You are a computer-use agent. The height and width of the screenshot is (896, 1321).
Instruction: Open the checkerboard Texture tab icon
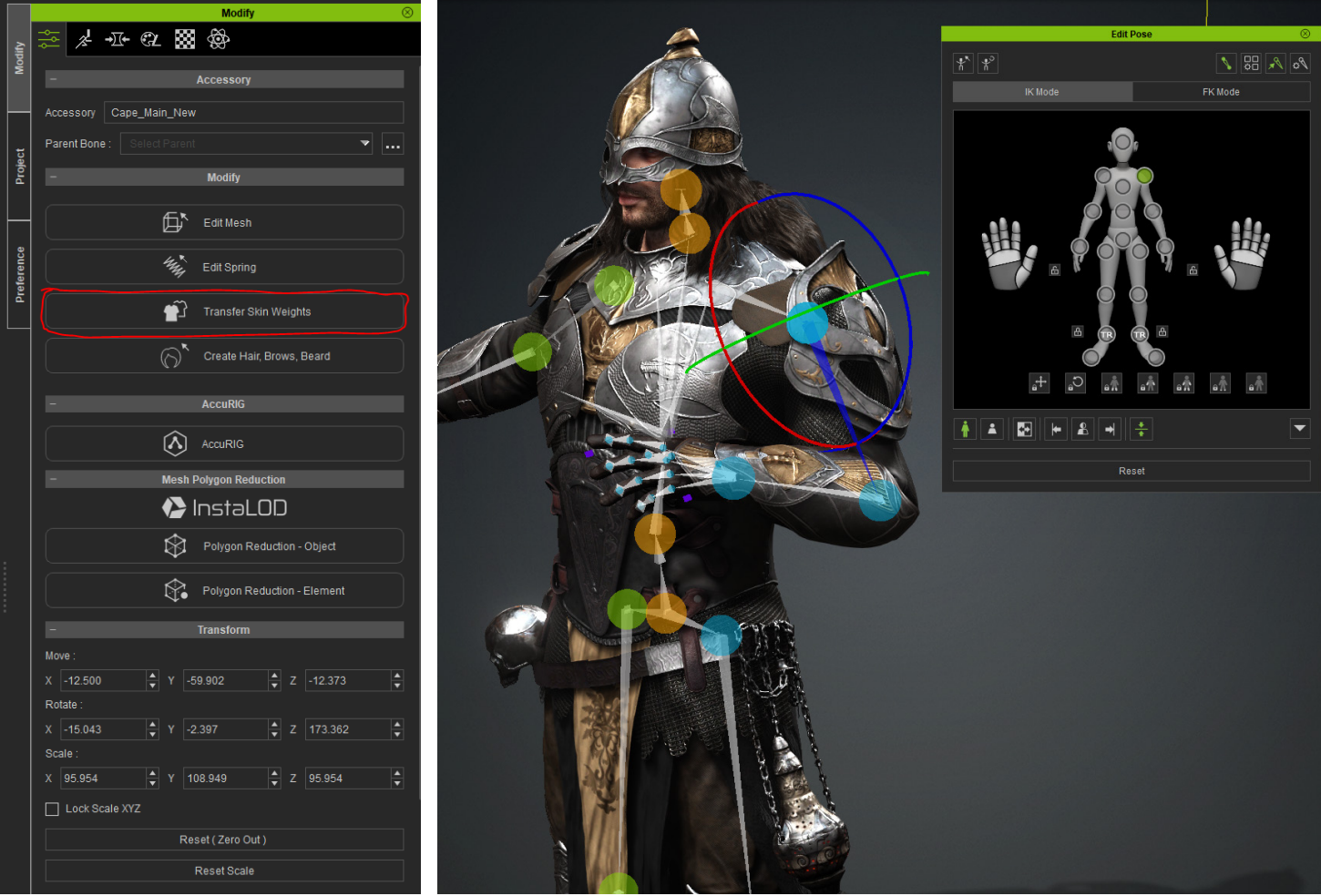[185, 39]
